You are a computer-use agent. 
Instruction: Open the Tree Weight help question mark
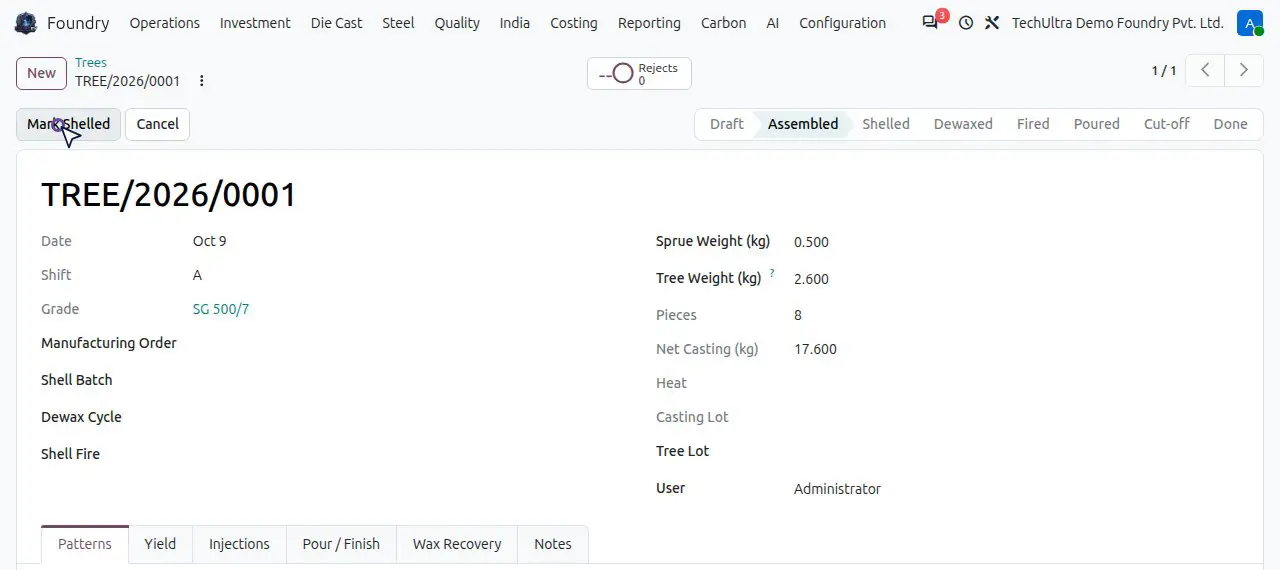(772, 273)
